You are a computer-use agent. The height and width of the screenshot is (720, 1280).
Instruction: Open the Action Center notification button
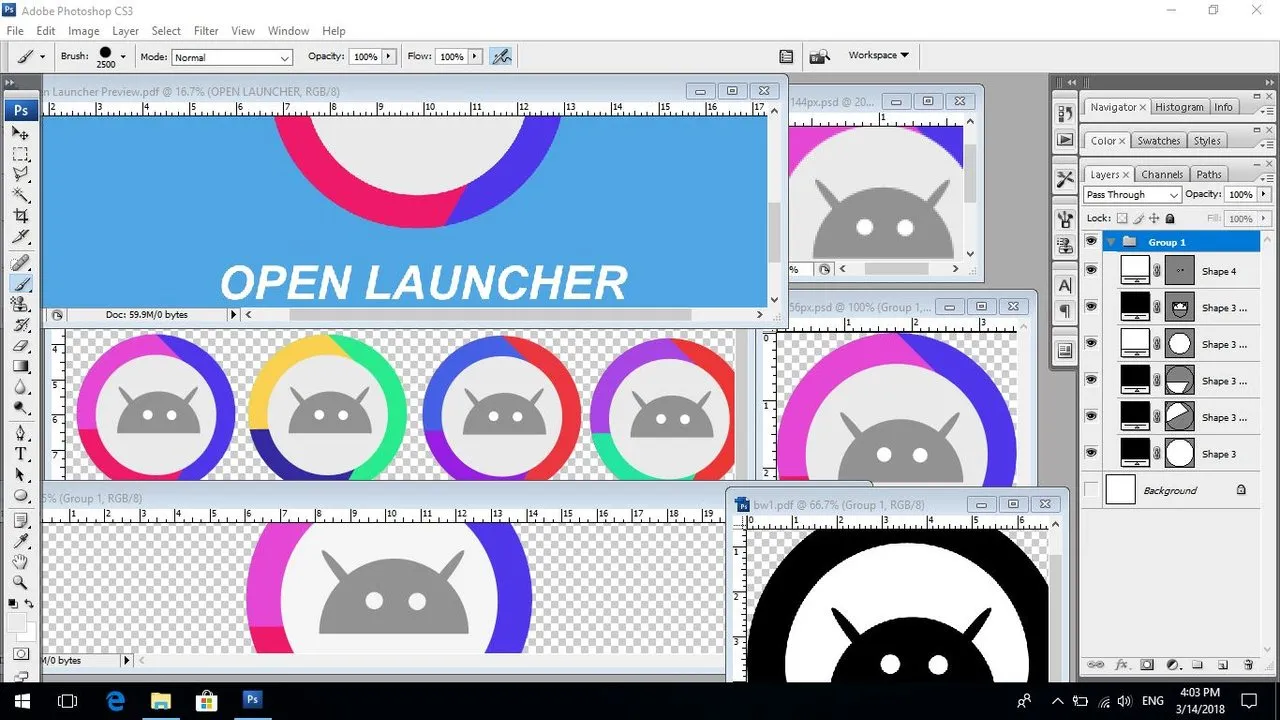tap(1250, 700)
